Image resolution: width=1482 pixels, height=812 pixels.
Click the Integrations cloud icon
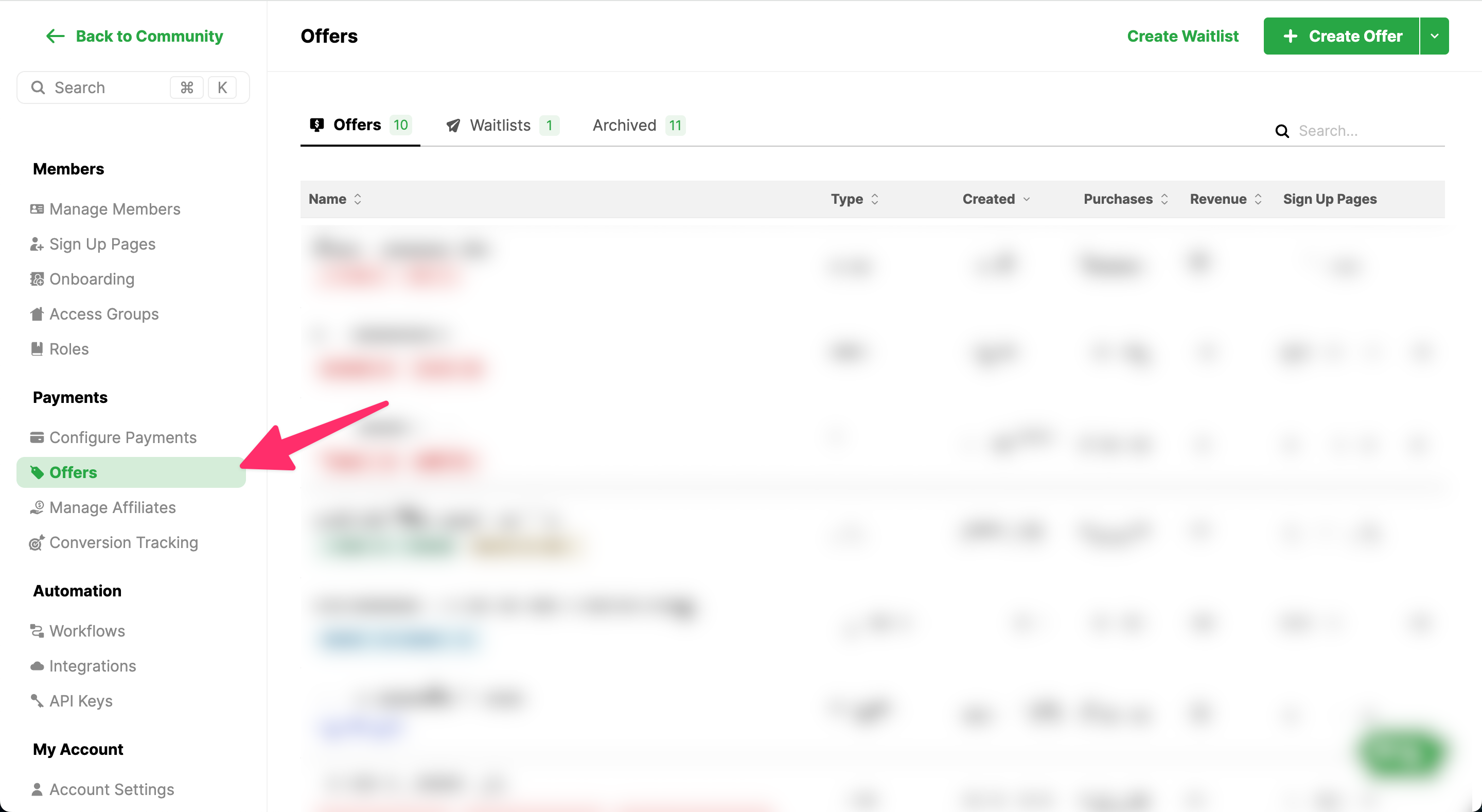pyautogui.click(x=37, y=666)
